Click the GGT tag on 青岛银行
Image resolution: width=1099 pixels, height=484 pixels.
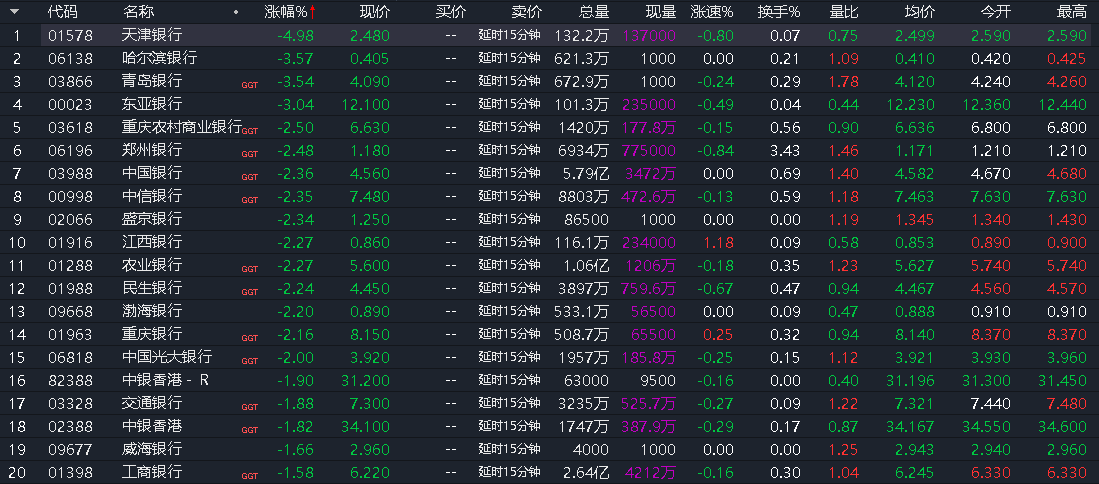click(249, 85)
